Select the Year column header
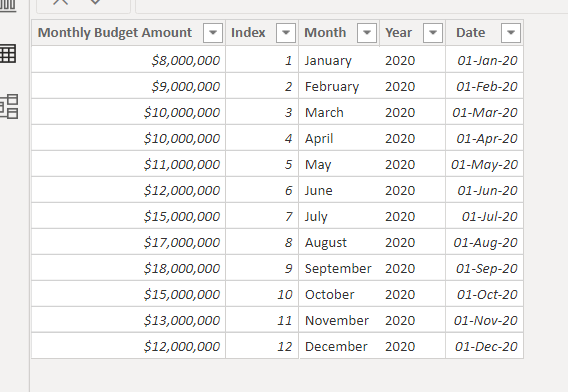 click(412, 33)
